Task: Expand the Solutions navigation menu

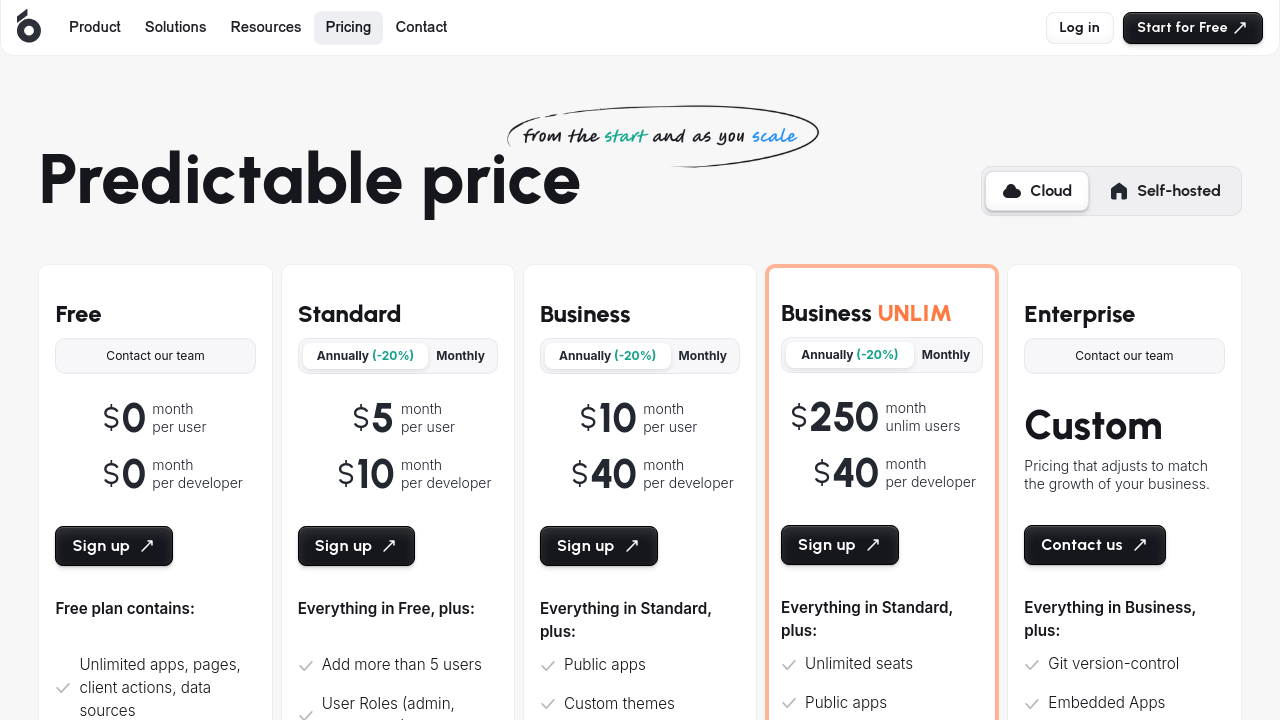Action: (175, 27)
